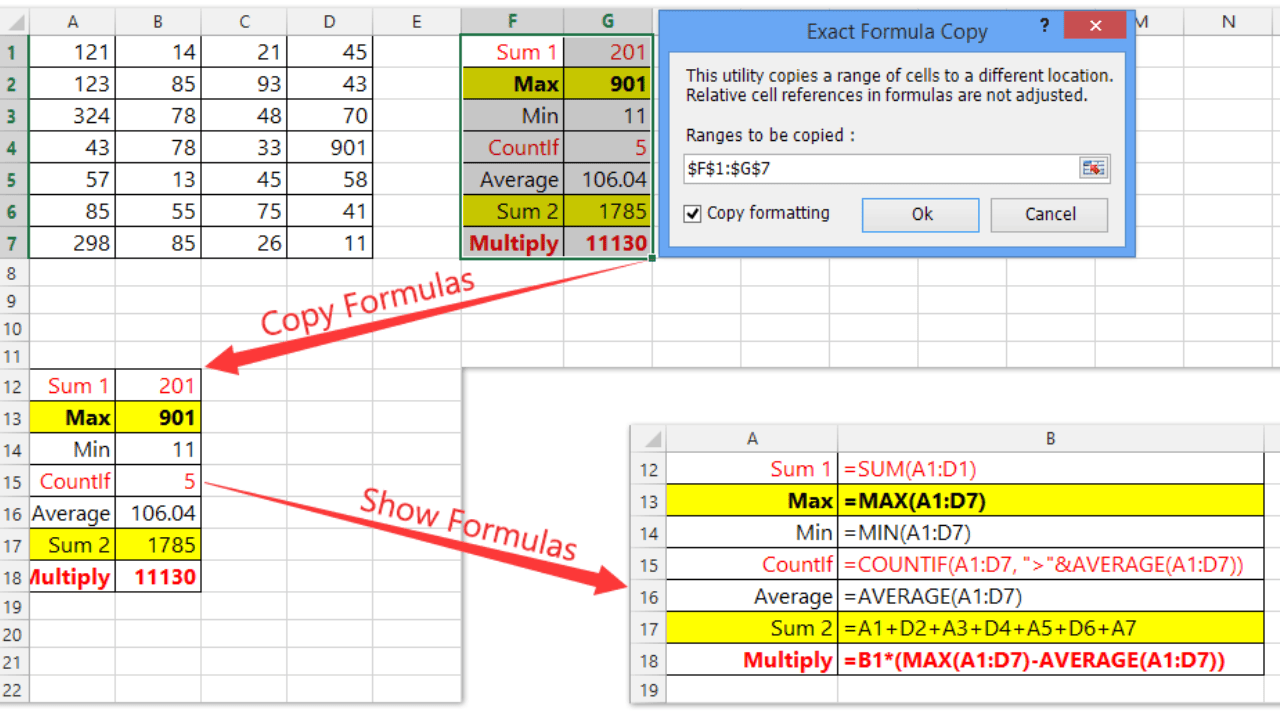Select the Average value 106.04 in column G

tap(608, 180)
